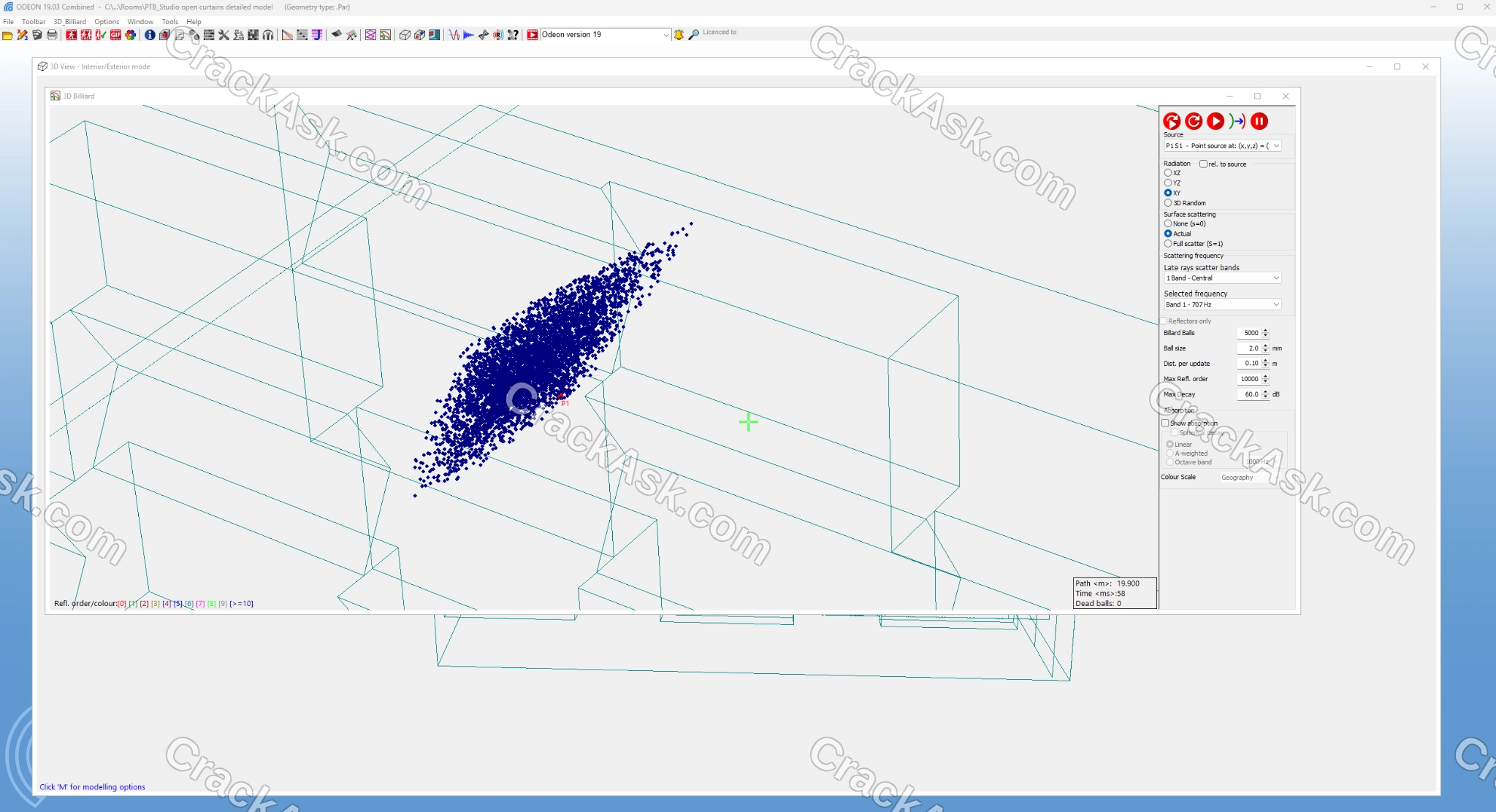Viewport: 1496px width, 812px height.
Task: Click first red restart arrow button in billiard panel
Action: pos(1172,121)
